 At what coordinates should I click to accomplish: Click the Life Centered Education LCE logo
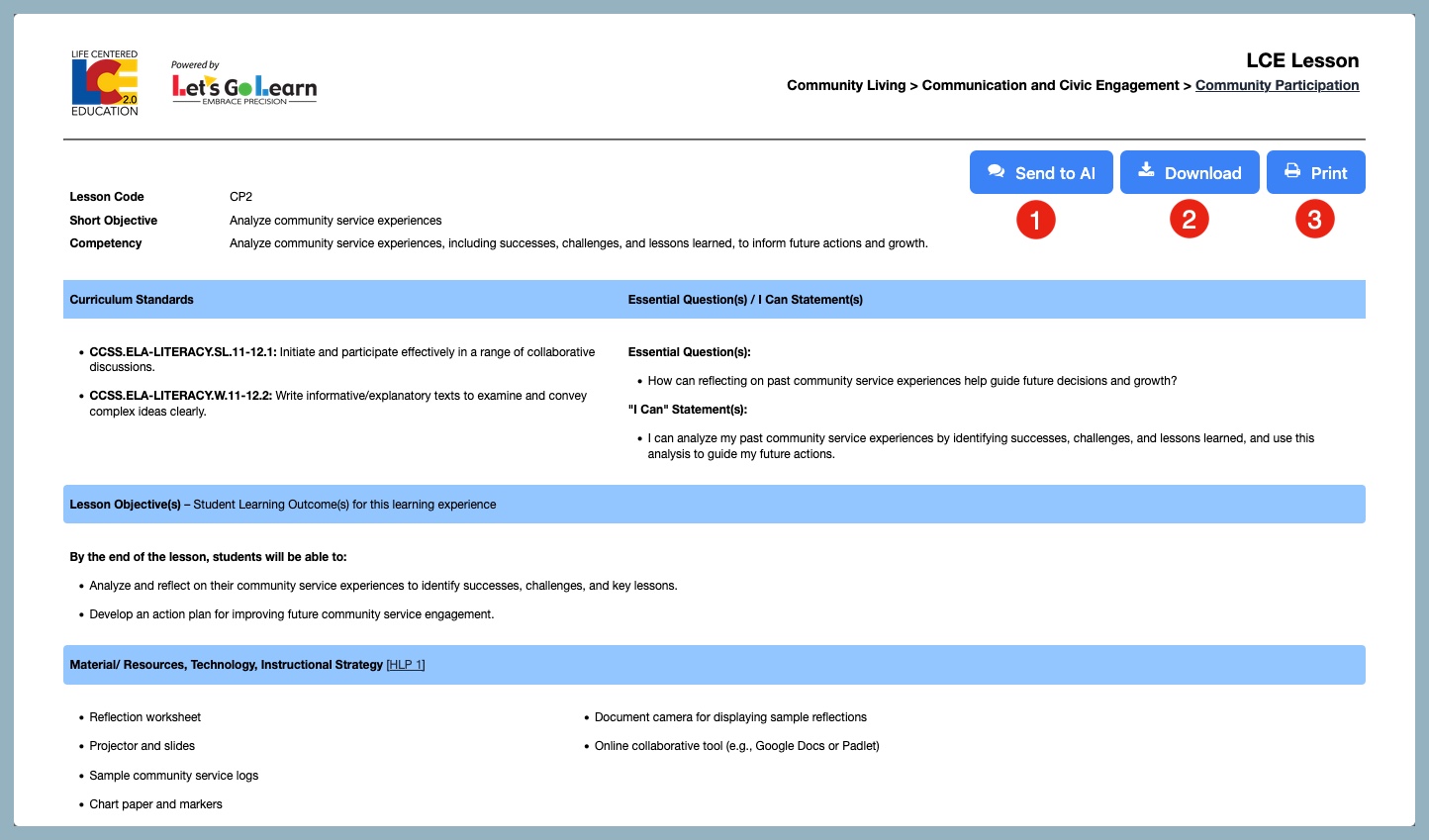(x=105, y=84)
